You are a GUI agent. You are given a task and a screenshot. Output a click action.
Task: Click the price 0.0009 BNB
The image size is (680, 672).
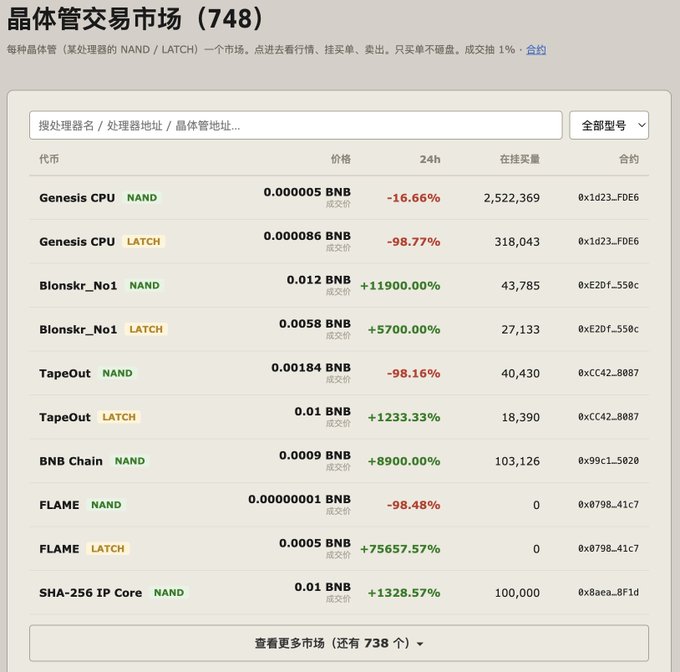(315, 455)
